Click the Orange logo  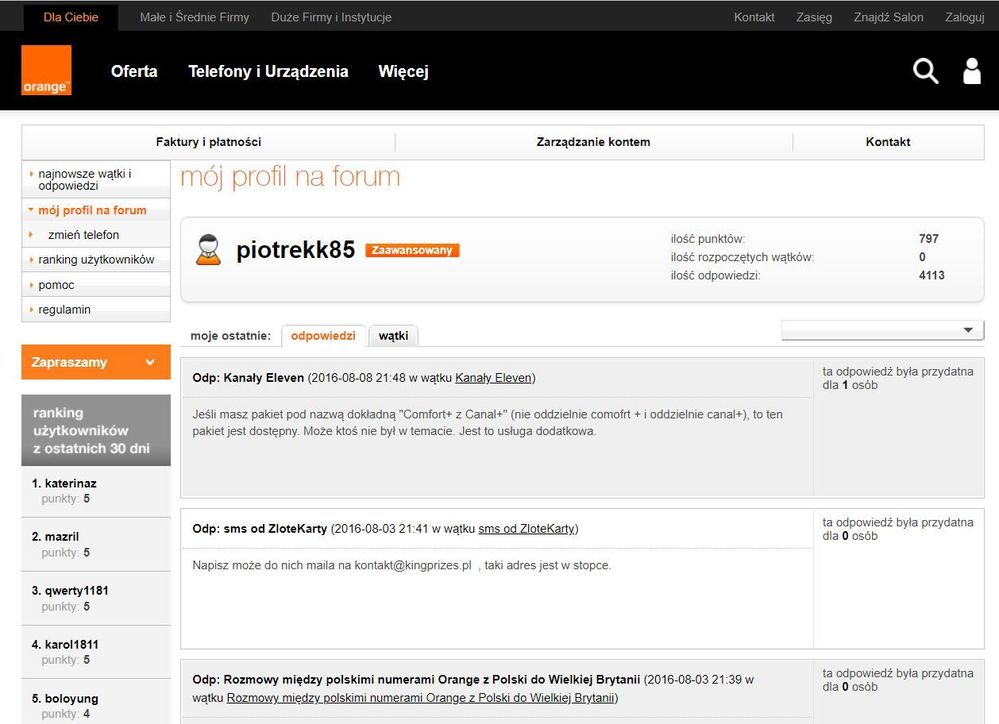46,71
